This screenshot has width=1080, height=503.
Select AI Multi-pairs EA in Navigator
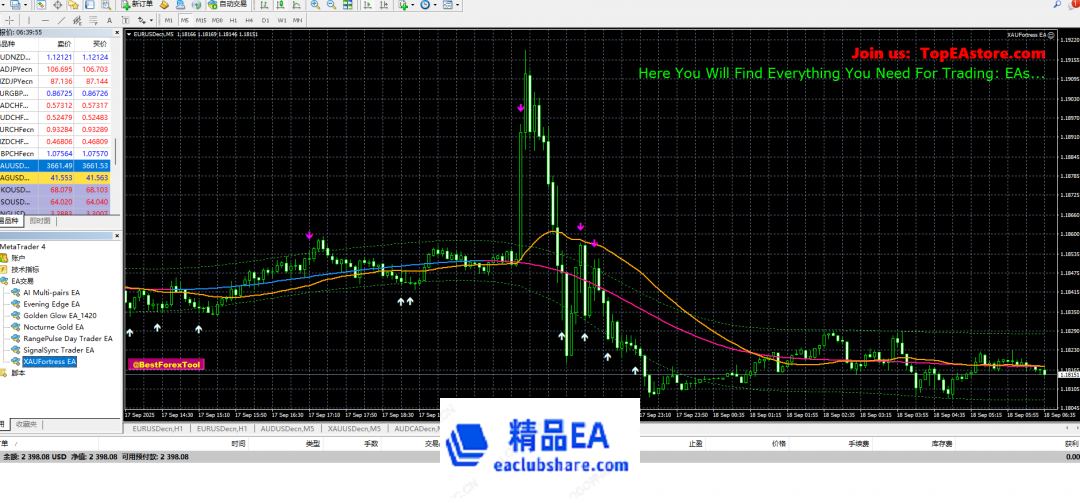52,292
